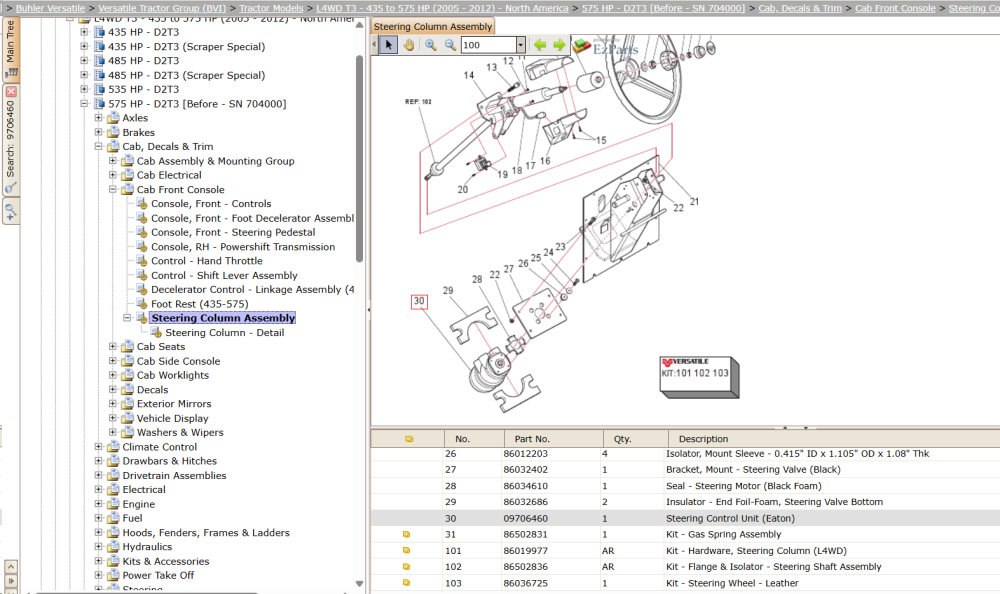Click the Climate Control folder icon
1000x594 pixels.
click(114, 447)
